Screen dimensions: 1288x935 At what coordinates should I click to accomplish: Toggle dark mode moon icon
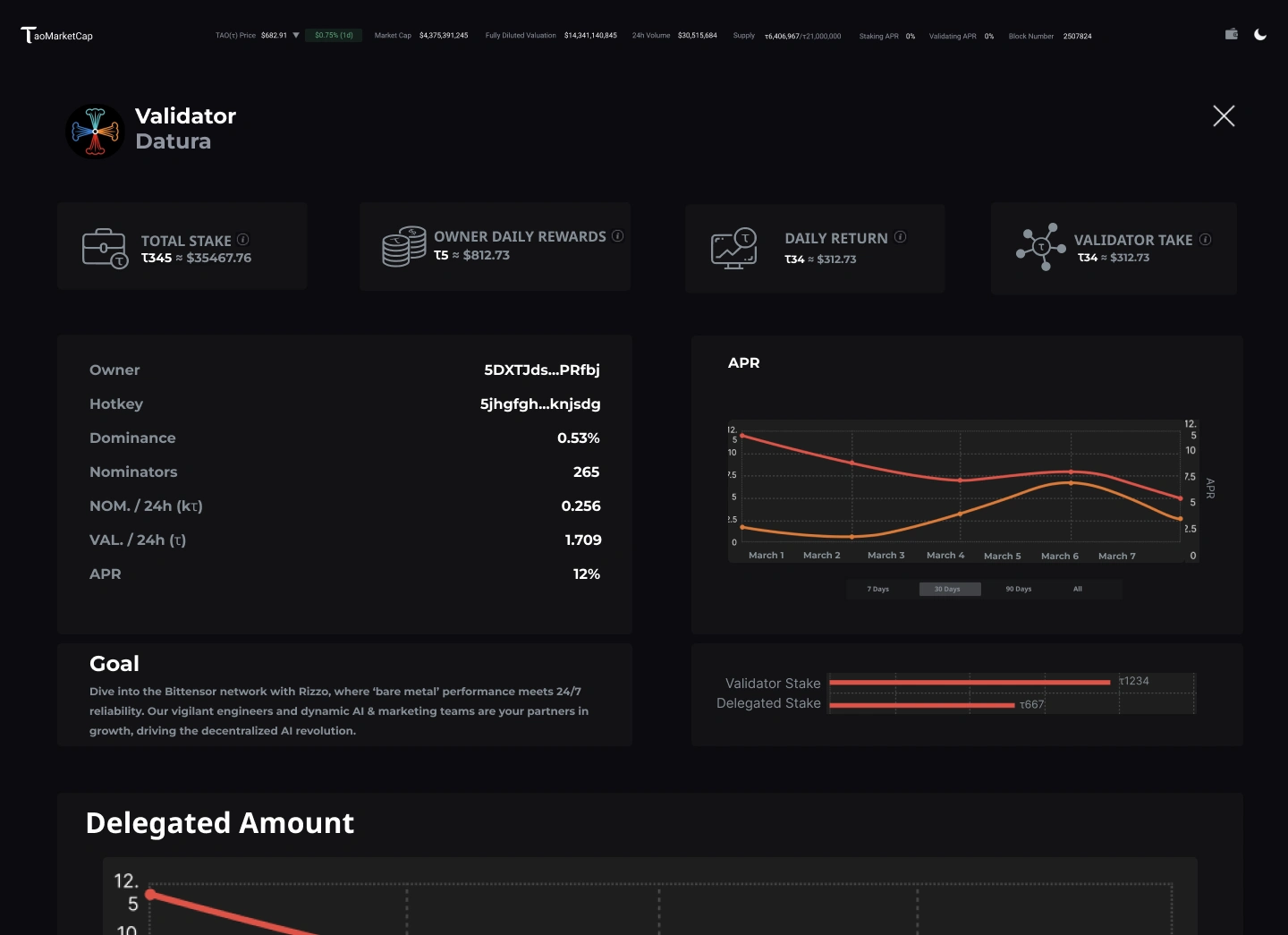click(x=1260, y=34)
